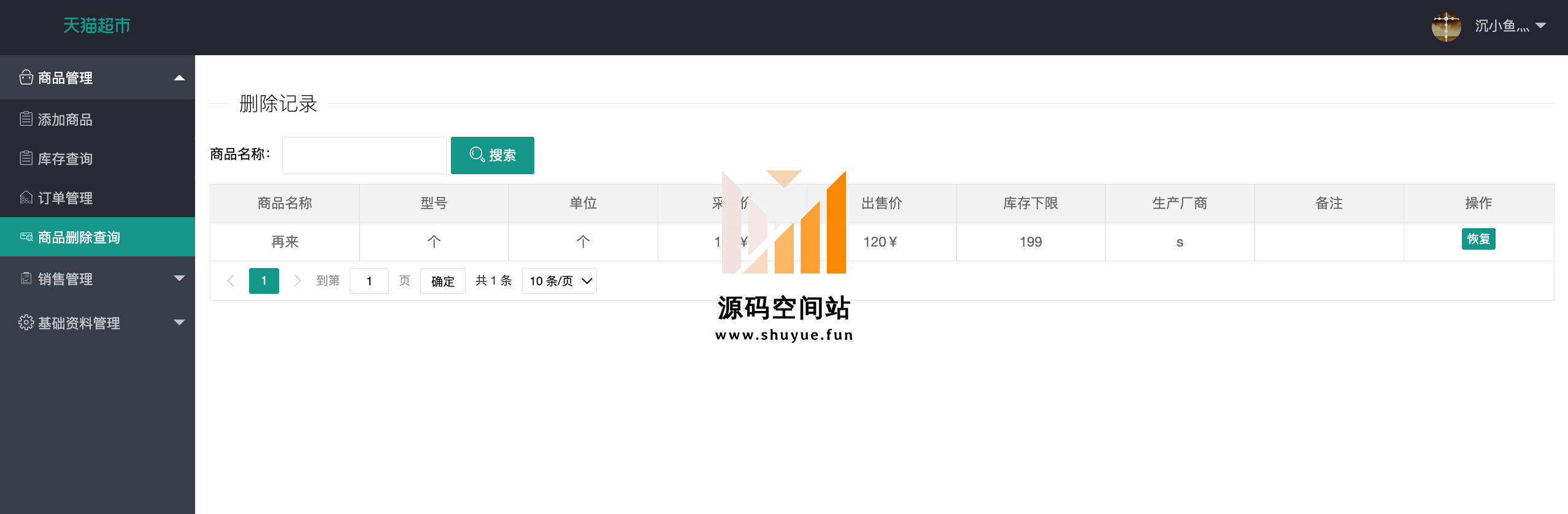Viewport: 1568px width, 514px height.
Task: Collapse the 商品管理 menu arrow
Action: click(x=179, y=78)
